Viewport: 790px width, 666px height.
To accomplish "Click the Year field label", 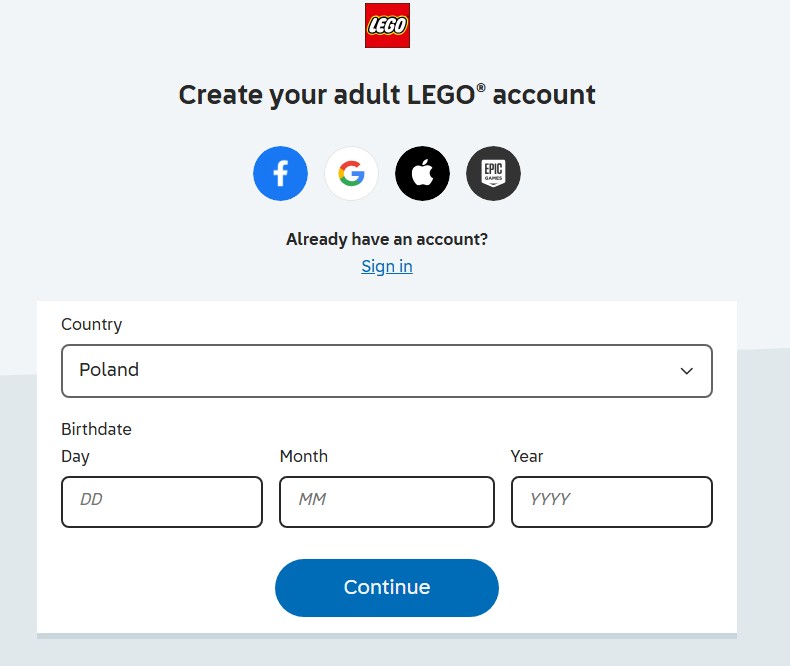I will (x=527, y=456).
